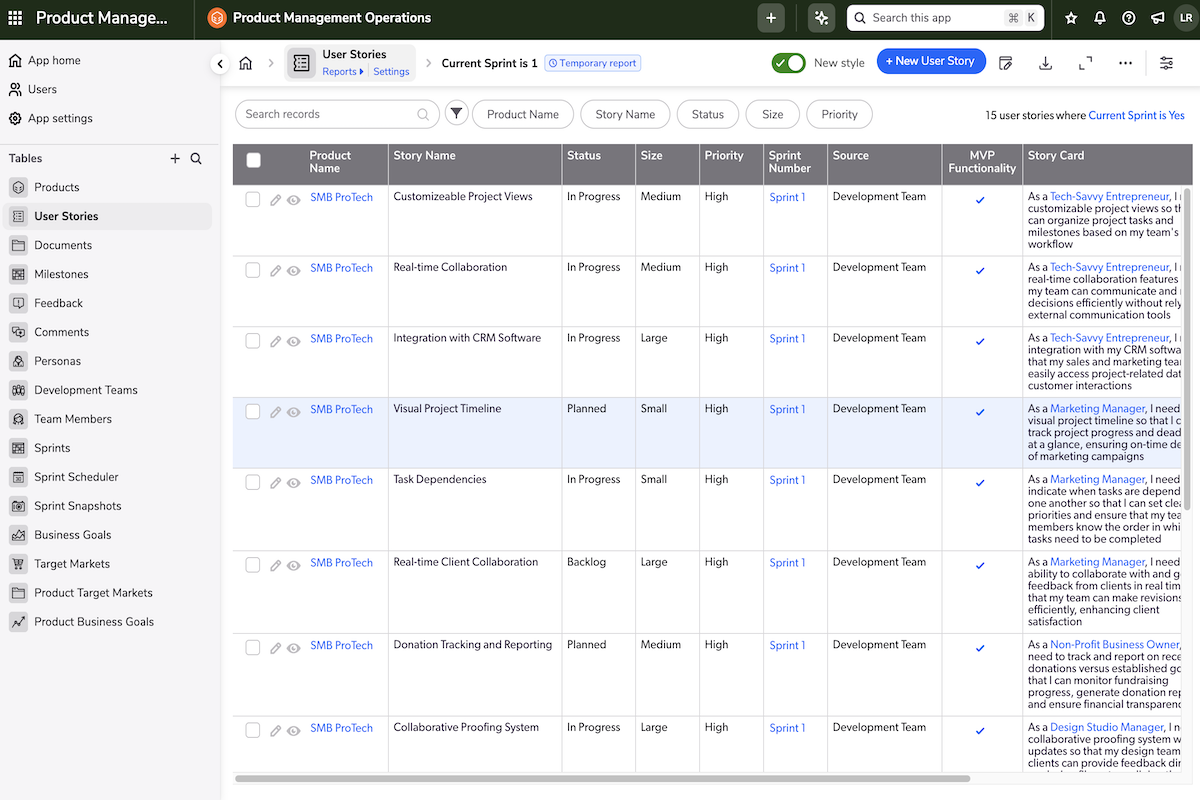Open the Priority filter dropdown
Viewport: 1200px width, 800px height.
coord(839,114)
